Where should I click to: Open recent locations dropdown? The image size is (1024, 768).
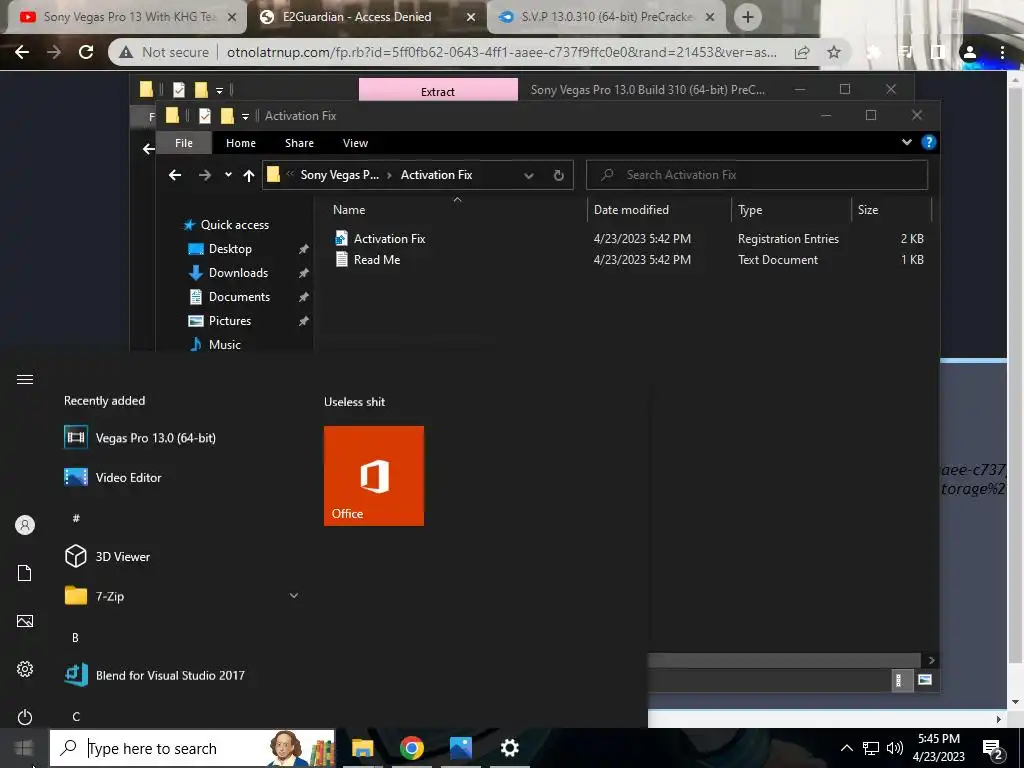click(x=228, y=175)
